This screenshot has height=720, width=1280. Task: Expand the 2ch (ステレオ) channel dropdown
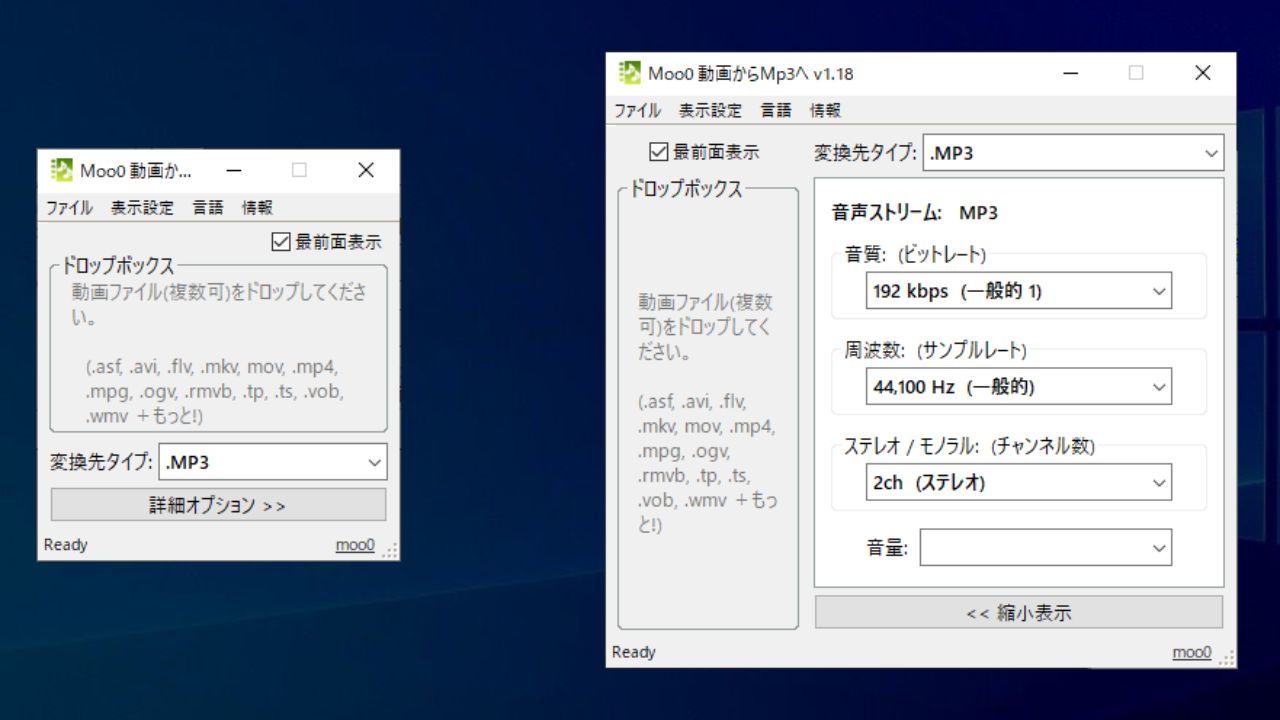point(1019,482)
